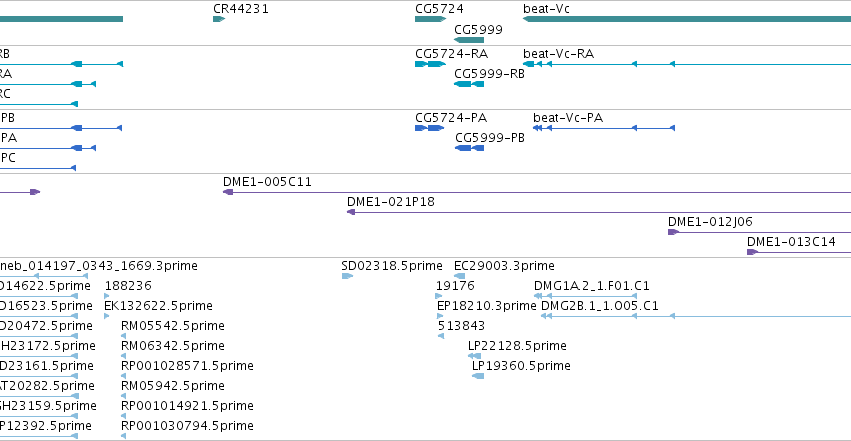
Task: Select the RM05542.5prime EST label
Action: [x=173, y=326]
